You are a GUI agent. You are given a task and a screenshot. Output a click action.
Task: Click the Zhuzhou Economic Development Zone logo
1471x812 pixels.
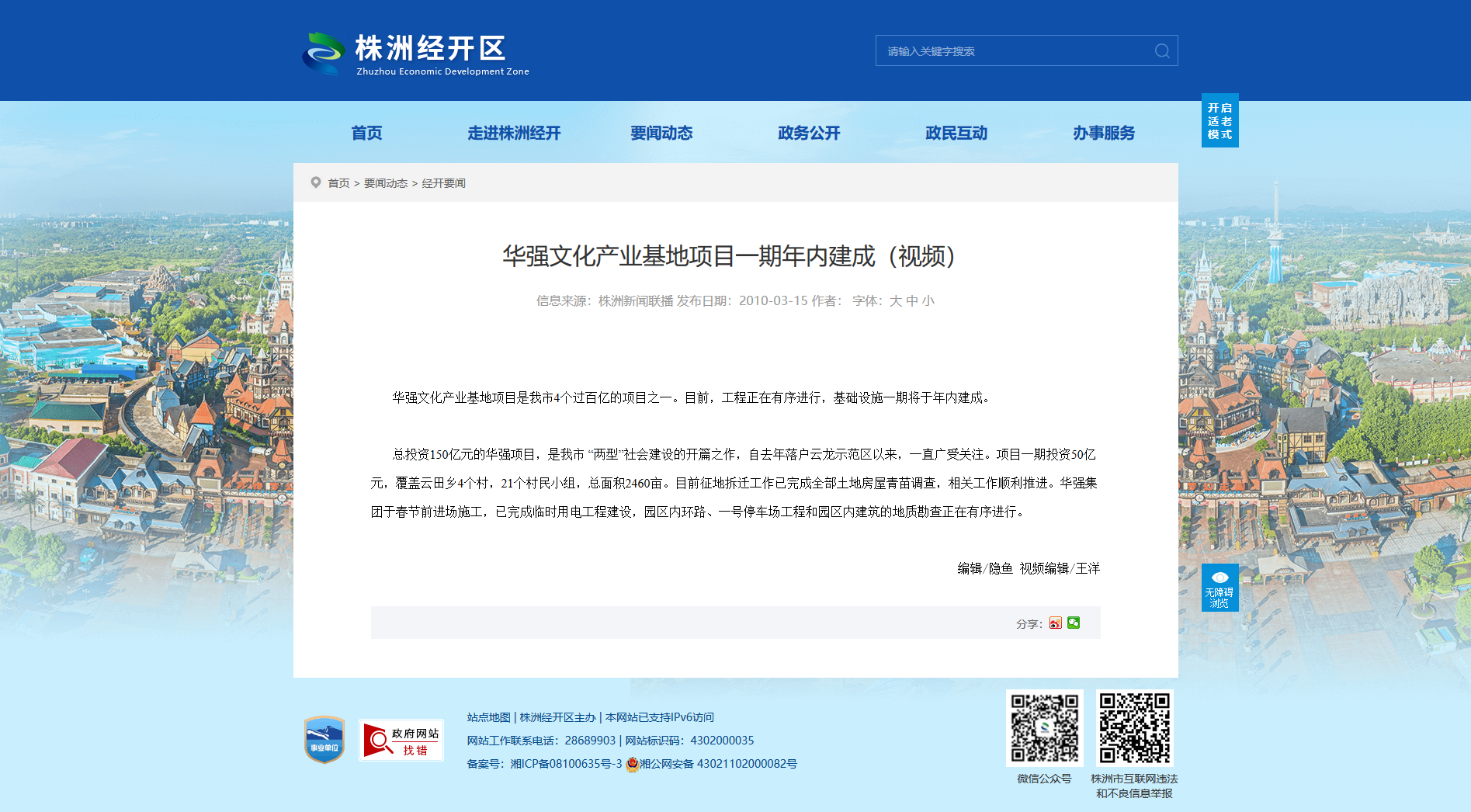pos(415,53)
